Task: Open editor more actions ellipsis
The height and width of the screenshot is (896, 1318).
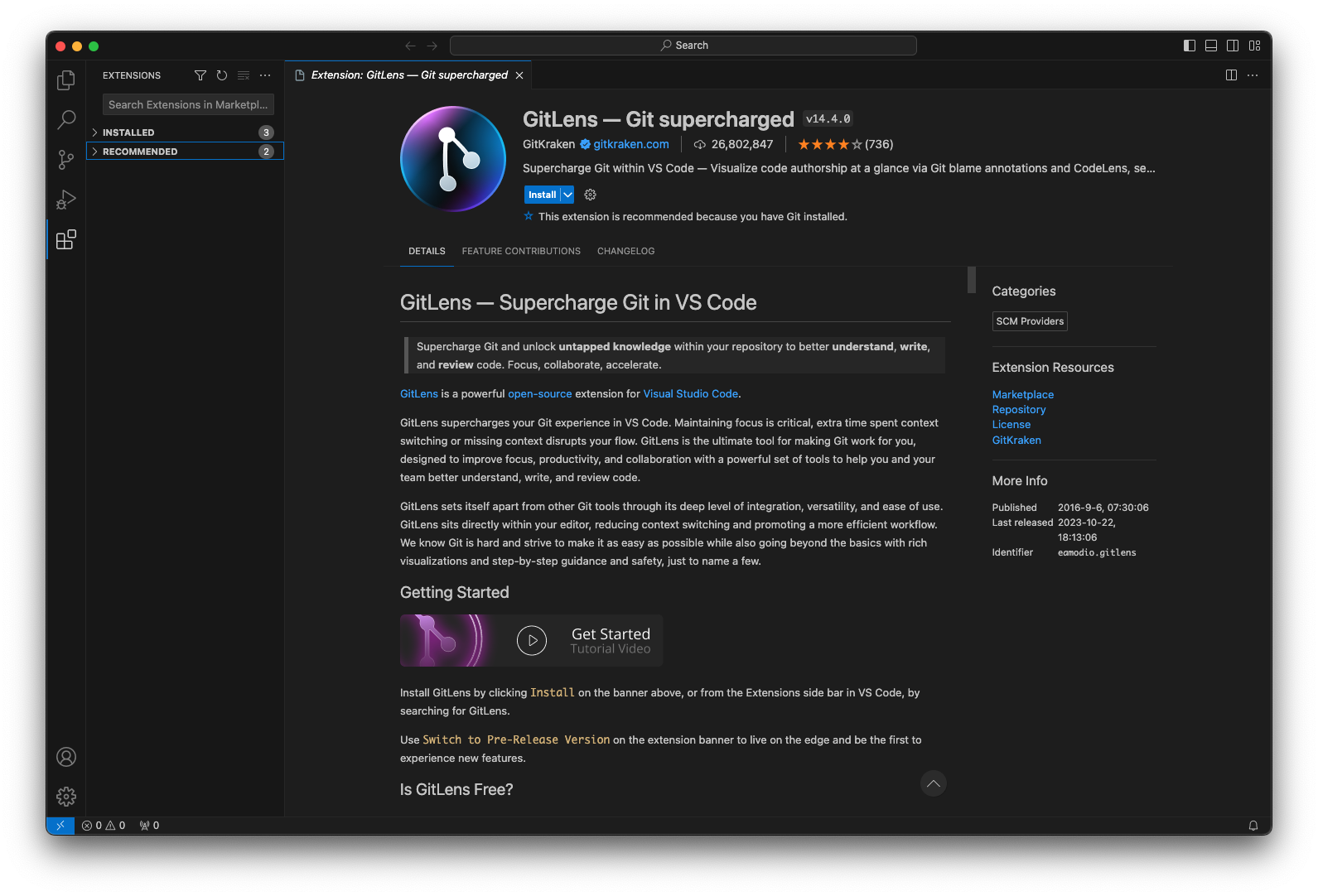Action: 1253,75
